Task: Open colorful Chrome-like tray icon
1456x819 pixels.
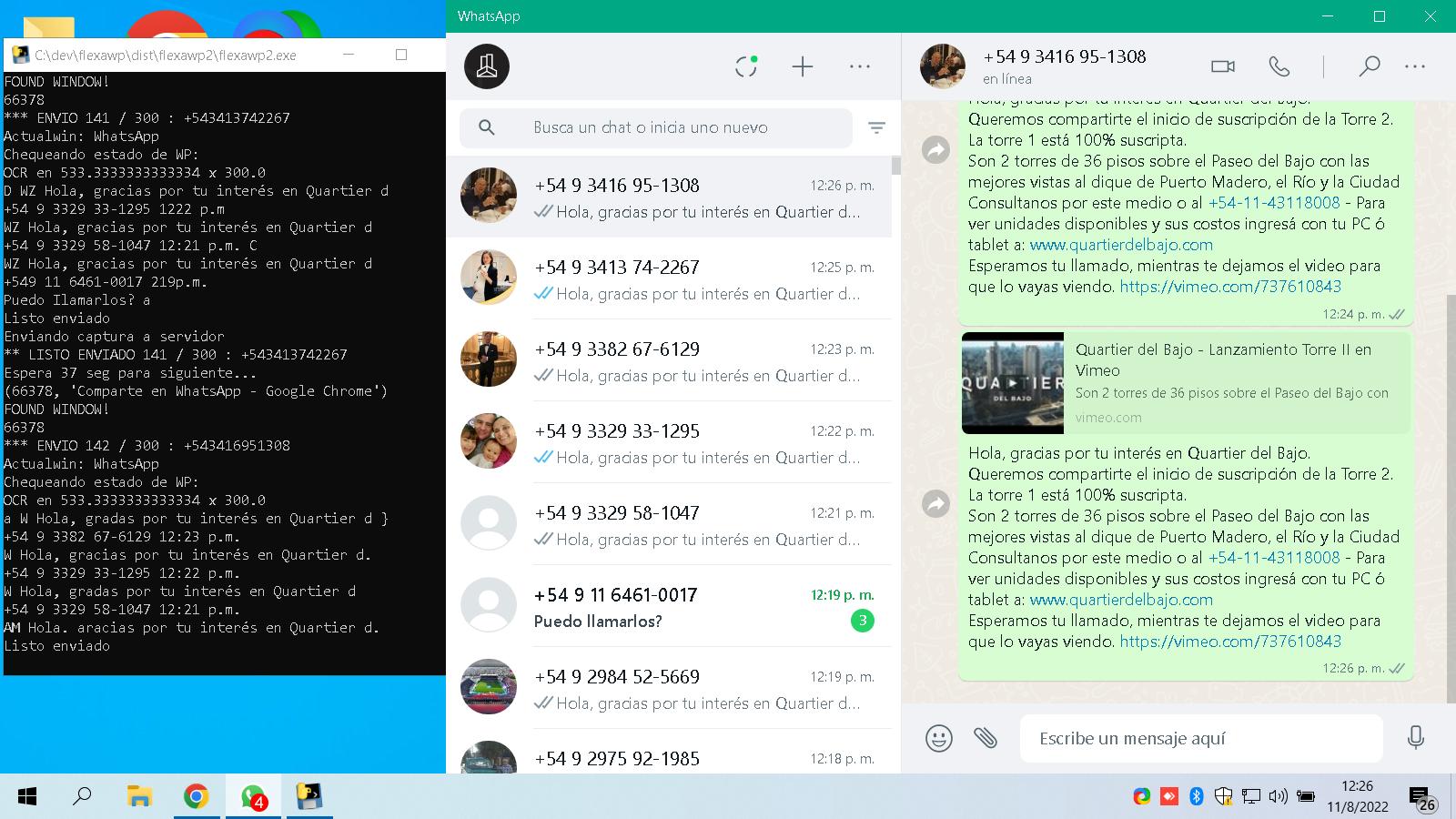Action: [1141, 797]
